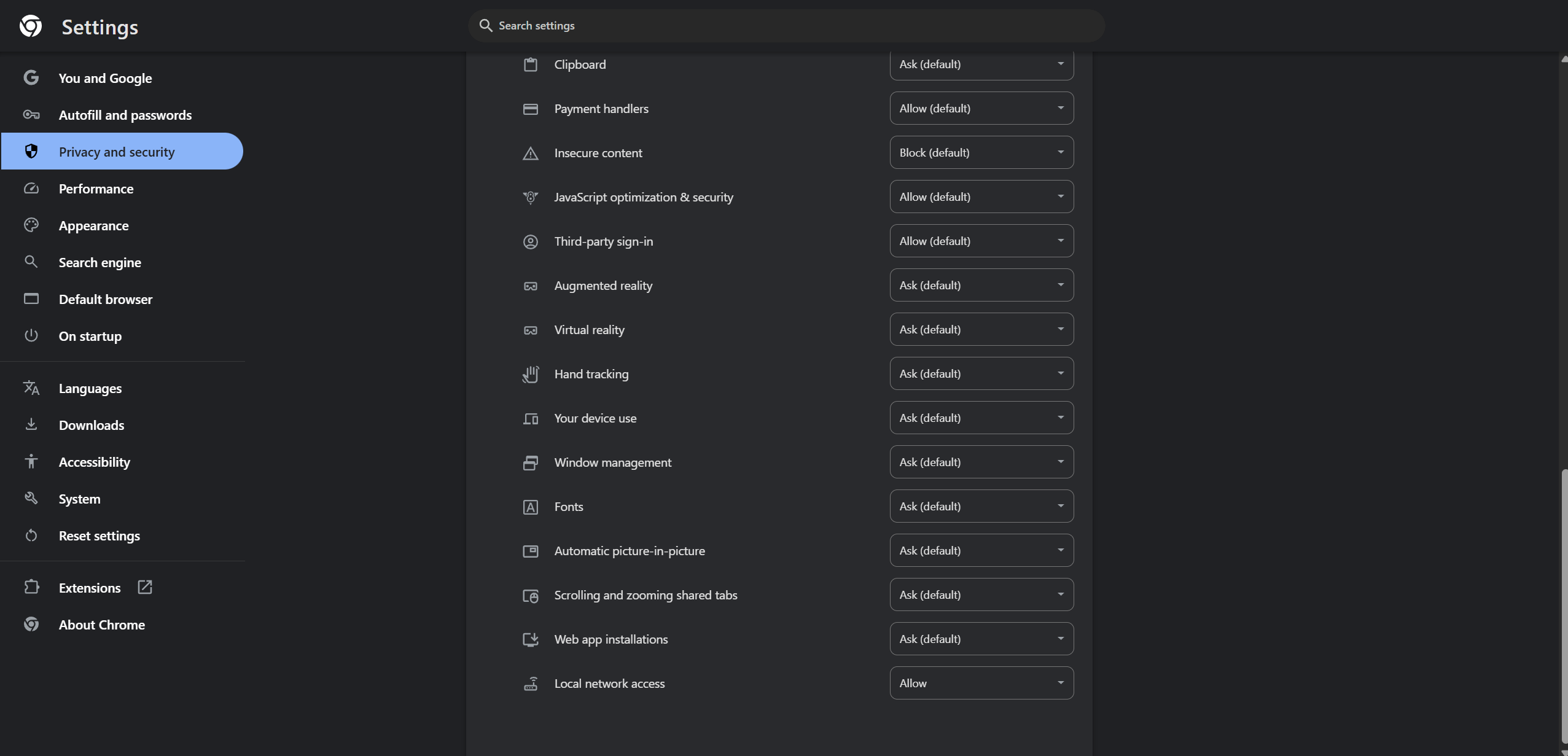Click the card icon for Payment handlers

pyautogui.click(x=531, y=109)
